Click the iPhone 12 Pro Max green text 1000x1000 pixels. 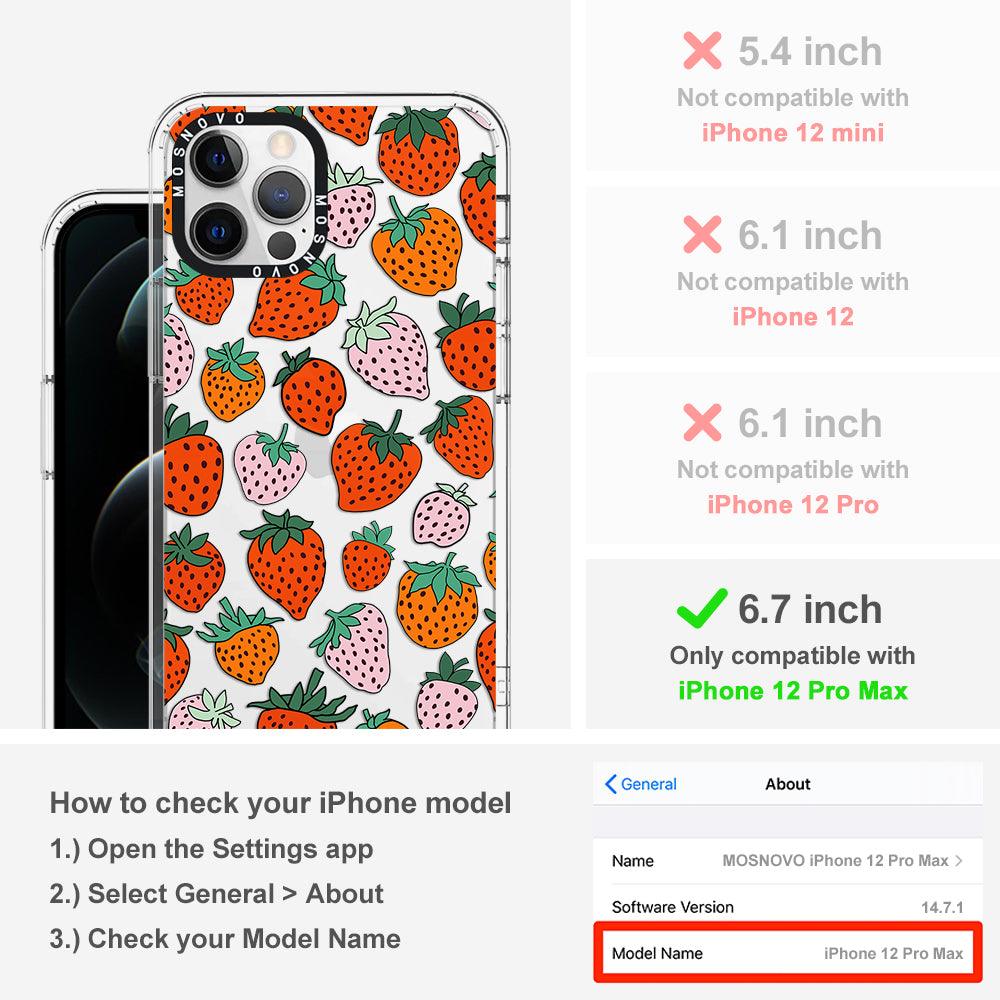(793, 691)
